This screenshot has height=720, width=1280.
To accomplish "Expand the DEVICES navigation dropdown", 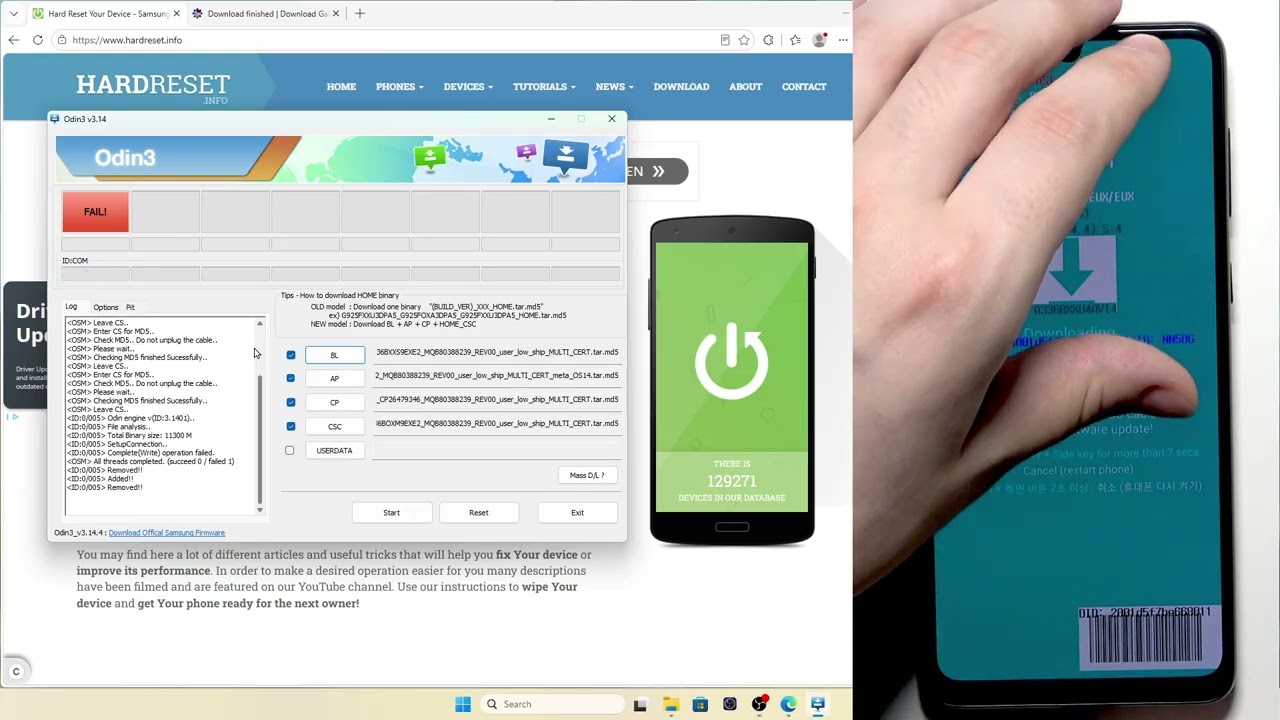I will click(468, 87).
